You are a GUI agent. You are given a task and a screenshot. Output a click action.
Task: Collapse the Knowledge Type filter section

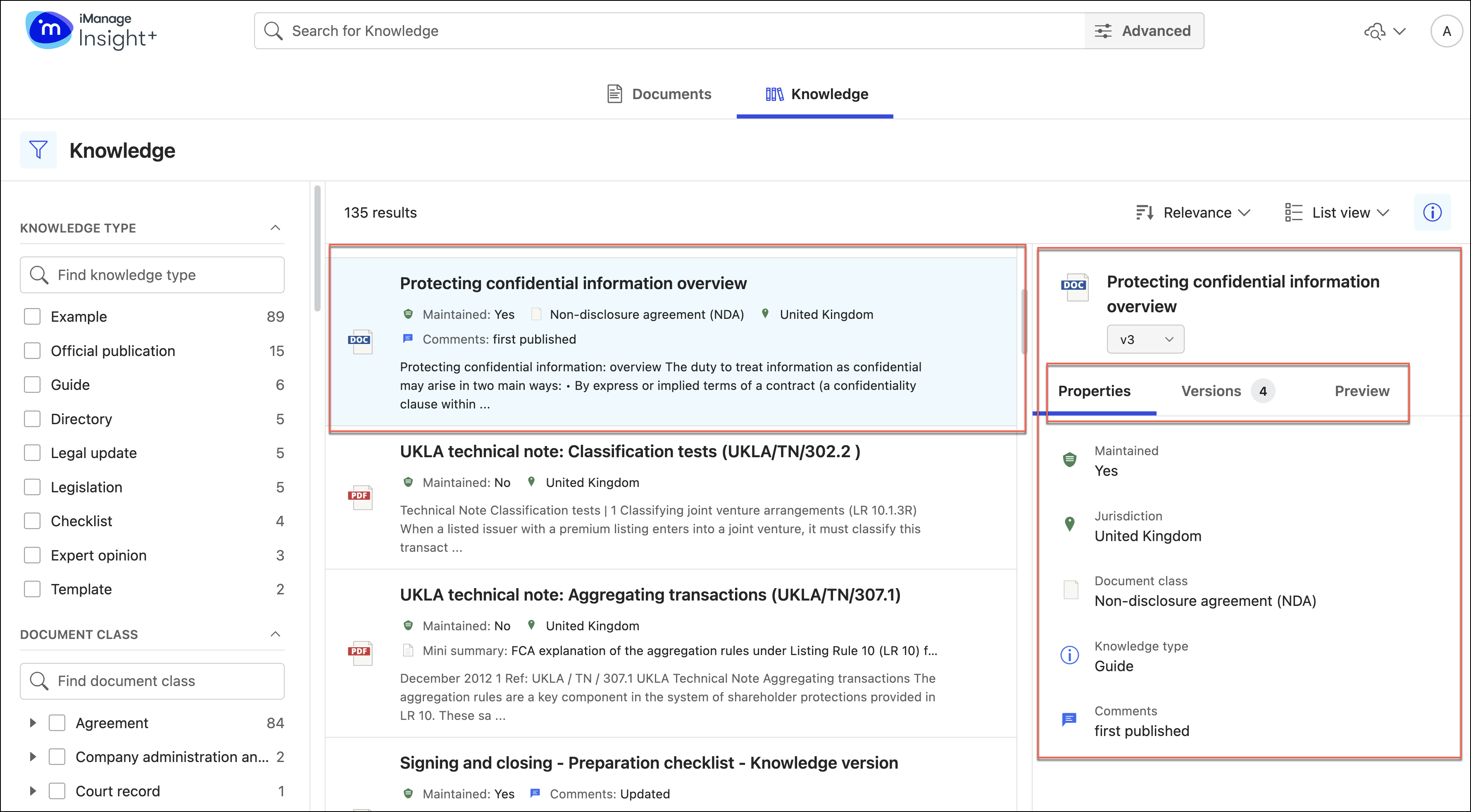coord(275,228)
